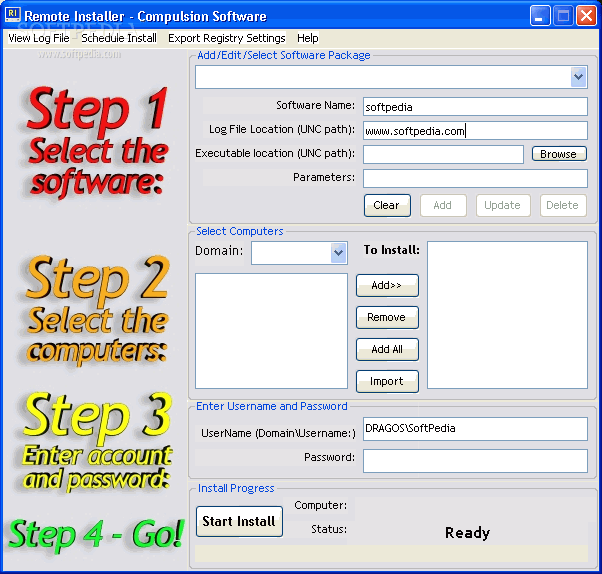Click the Log File Location field

(475, 131)
